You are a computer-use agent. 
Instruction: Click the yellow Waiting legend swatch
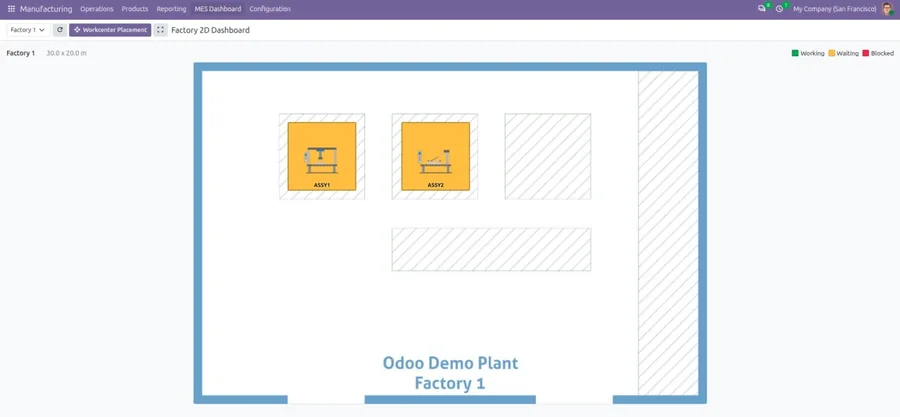point(831,53)
